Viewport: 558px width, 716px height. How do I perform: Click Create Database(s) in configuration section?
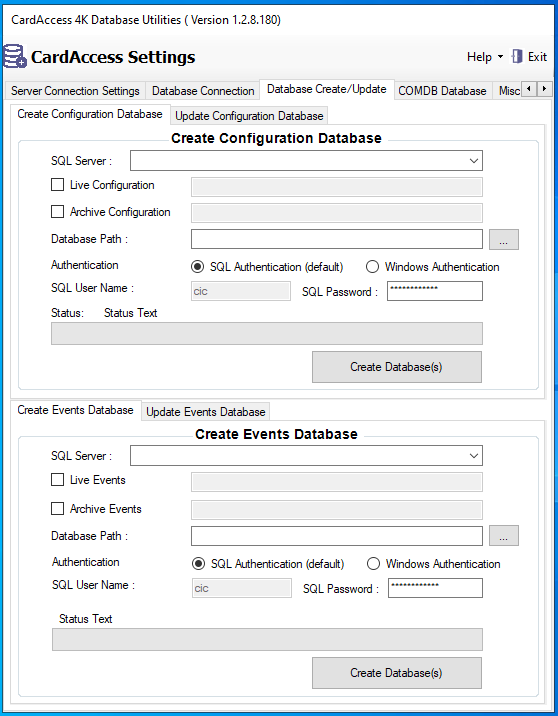396,367
